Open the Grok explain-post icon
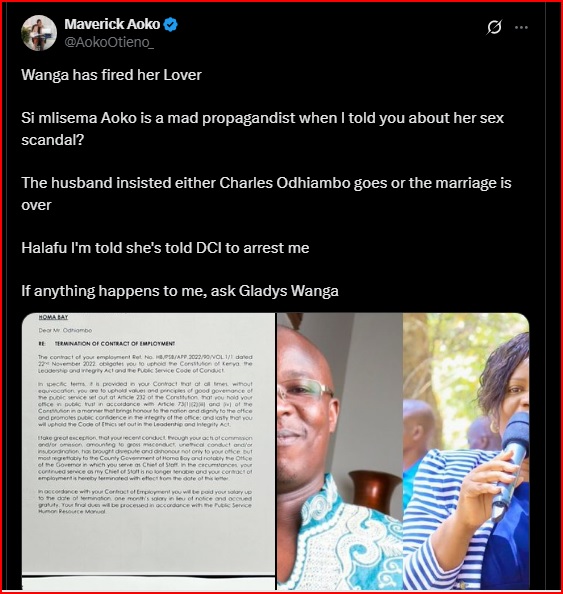This screenshot has height=594, width=563. click(x=494, y=27)
